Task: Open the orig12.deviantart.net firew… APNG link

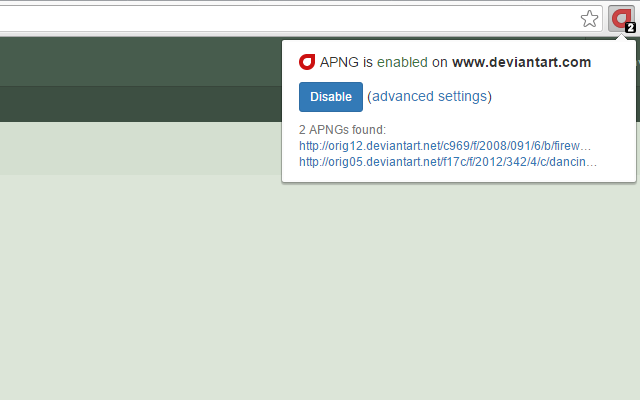Action: coord(445,146)
